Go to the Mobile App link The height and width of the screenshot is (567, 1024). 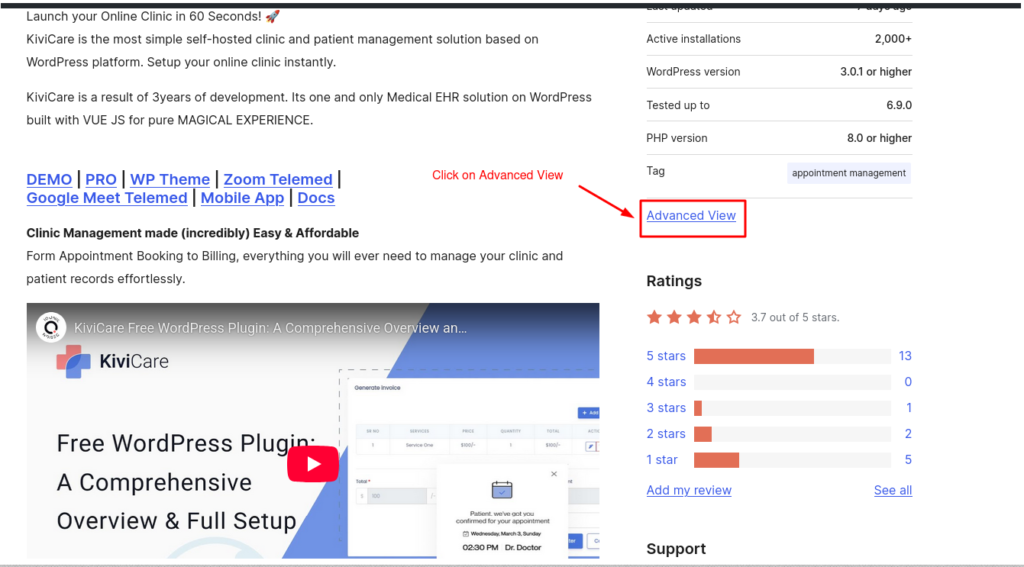242,198
